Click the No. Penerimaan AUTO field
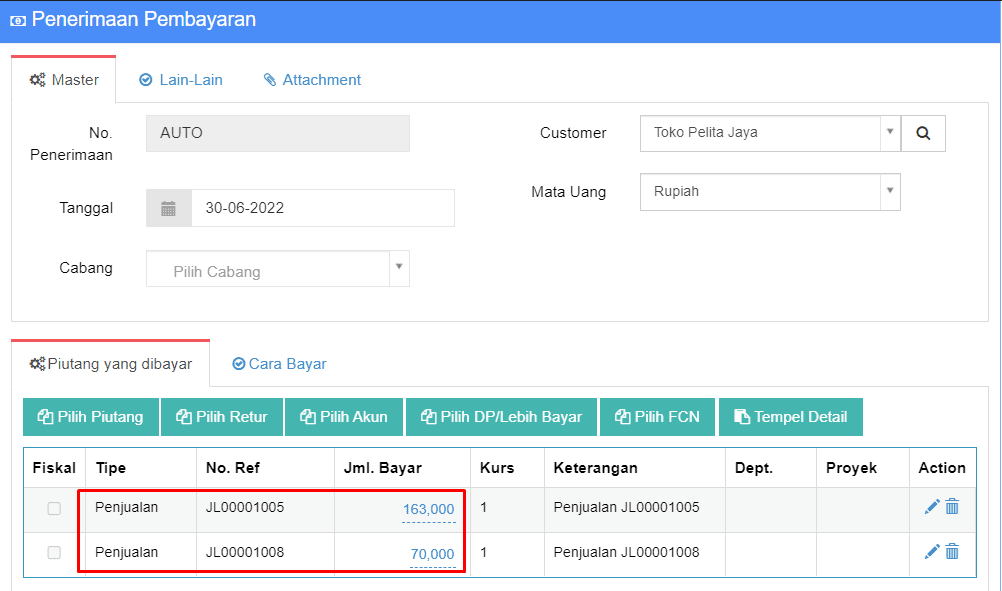The width and height of the screenshot is (1002, 591). tap(277, 133)
